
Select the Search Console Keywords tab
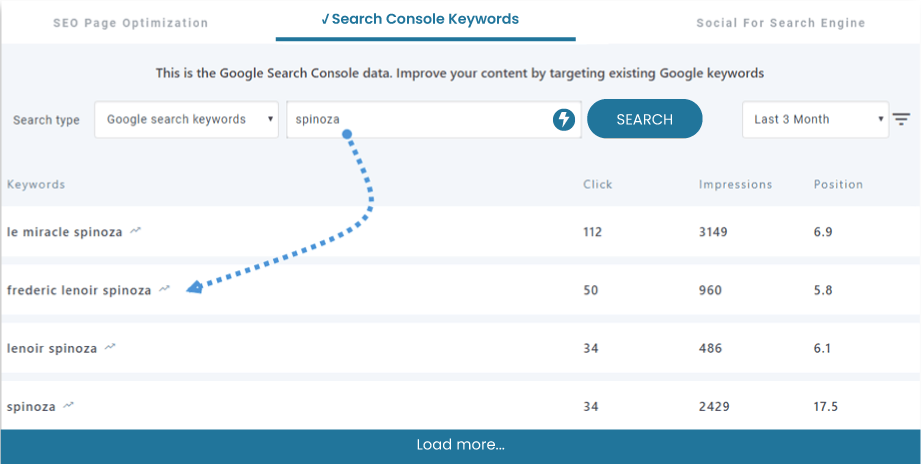tap(426, 20)
